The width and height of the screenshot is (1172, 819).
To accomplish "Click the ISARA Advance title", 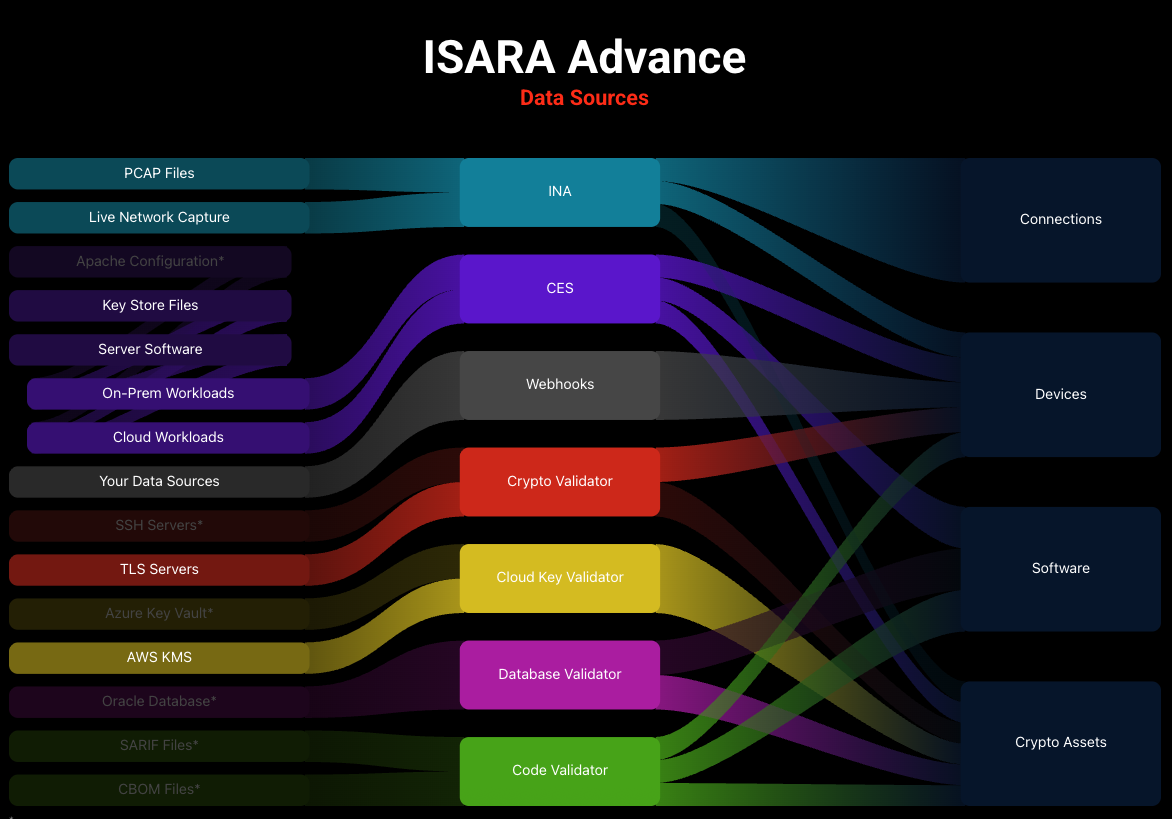I will pyautogui.click(x=585, y=57).
